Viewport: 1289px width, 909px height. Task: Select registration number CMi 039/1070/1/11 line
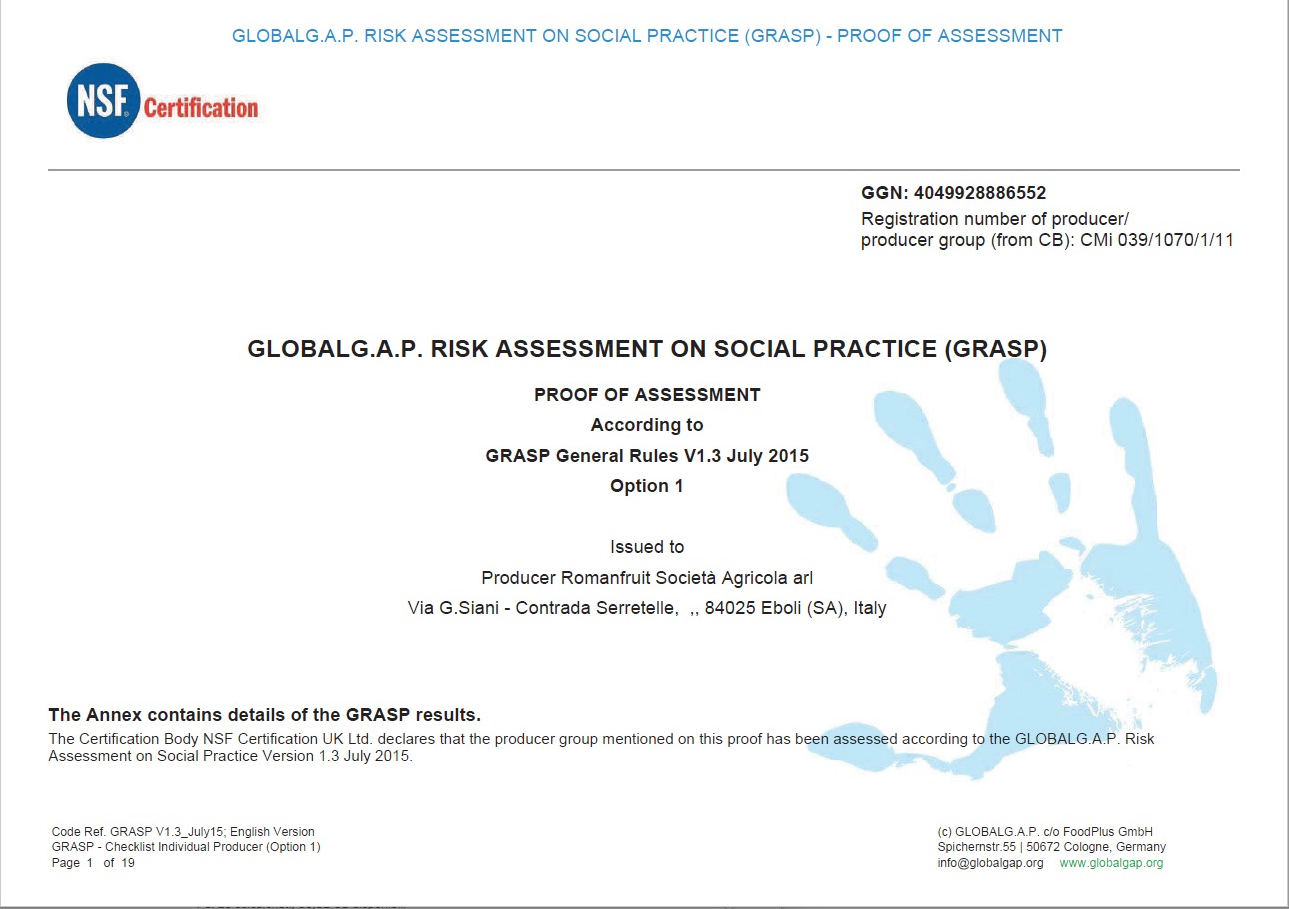[1047, 241]
